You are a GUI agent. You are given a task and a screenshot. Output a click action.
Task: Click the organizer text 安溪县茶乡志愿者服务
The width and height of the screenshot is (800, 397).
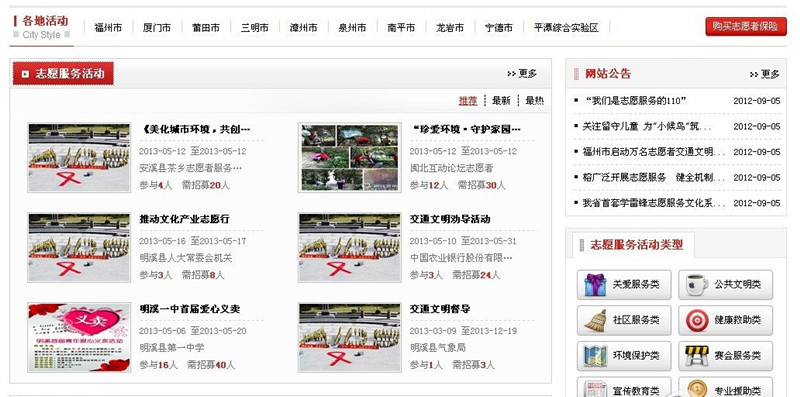tap(190, 168)
